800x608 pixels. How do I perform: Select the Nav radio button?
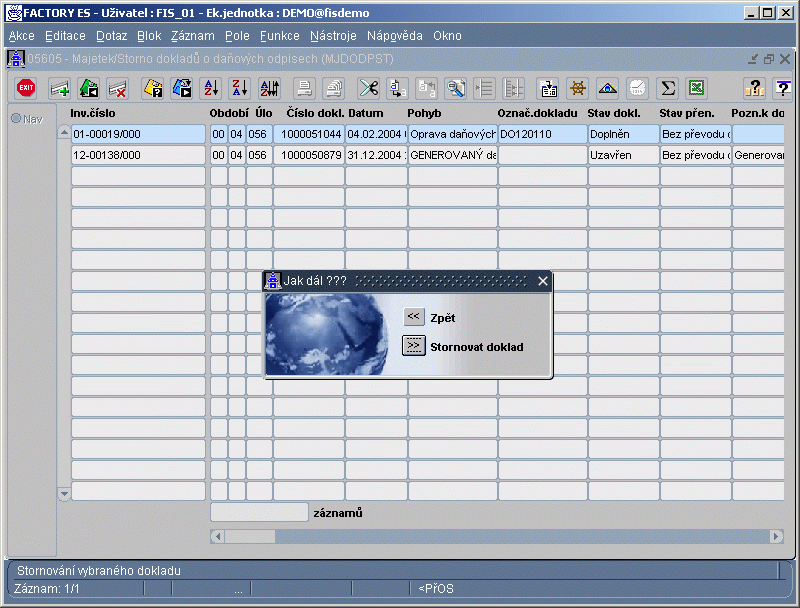click(16, 118)
